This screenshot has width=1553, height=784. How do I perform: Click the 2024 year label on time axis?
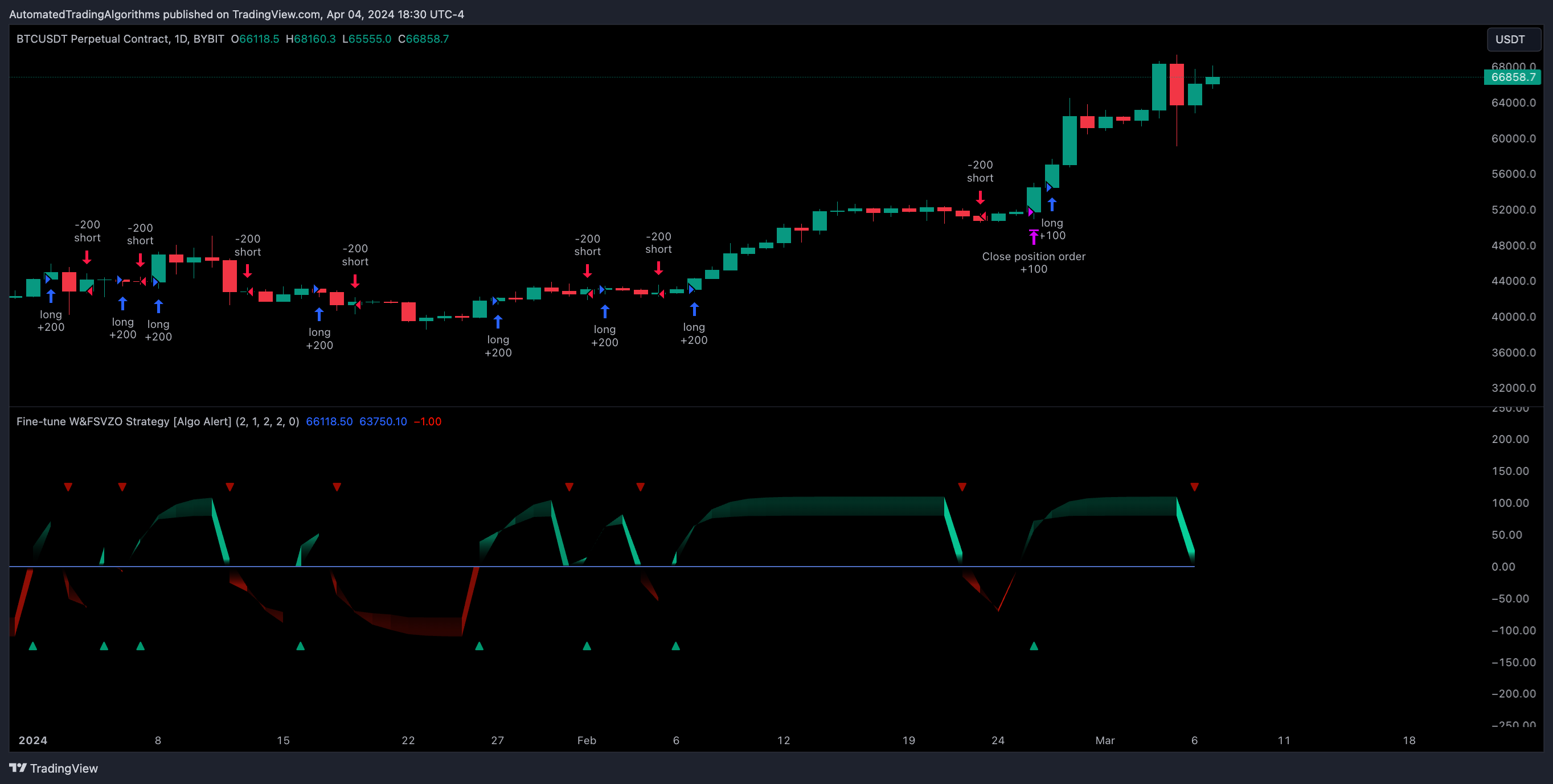[32, 741]
